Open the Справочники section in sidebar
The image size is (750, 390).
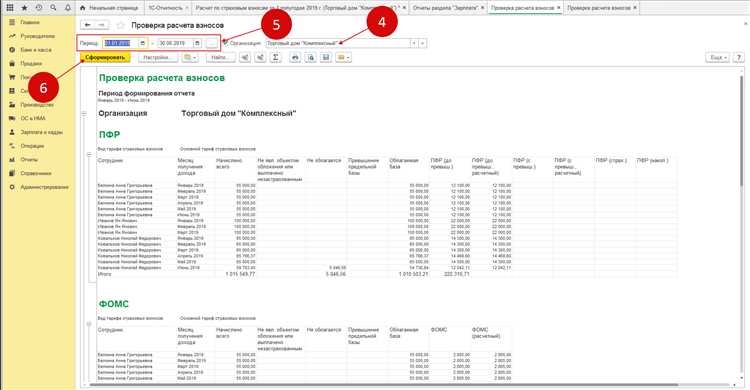pos(35,173)
